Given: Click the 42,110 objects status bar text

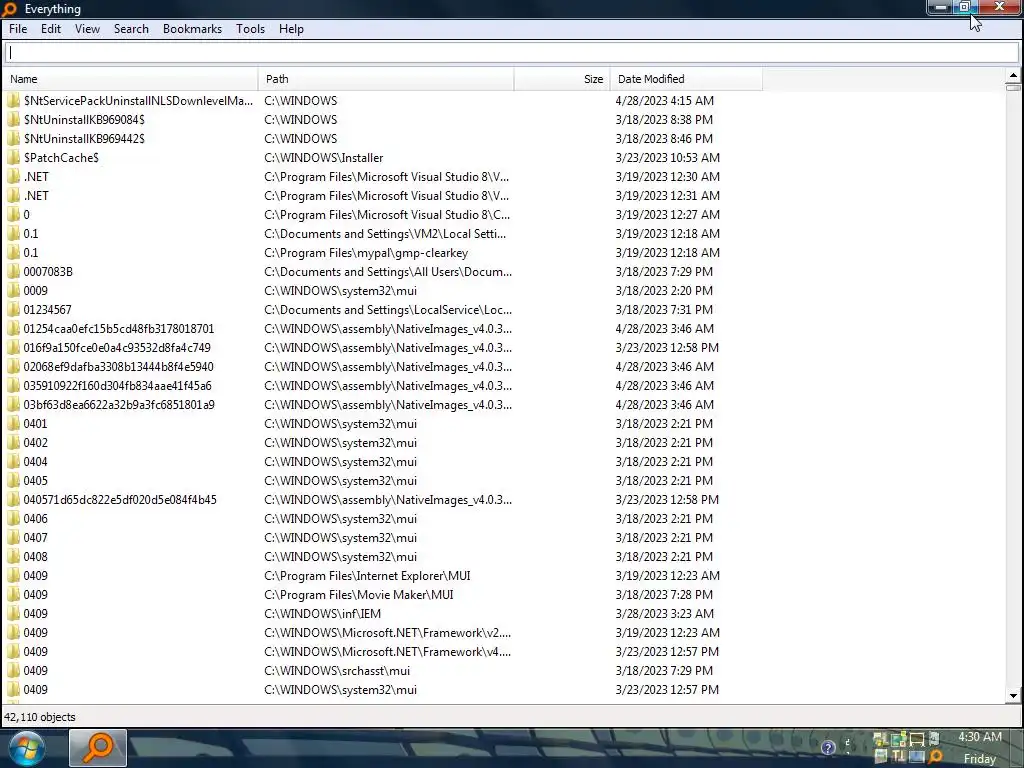Looking at the screenshot, I should click(40, 716).
